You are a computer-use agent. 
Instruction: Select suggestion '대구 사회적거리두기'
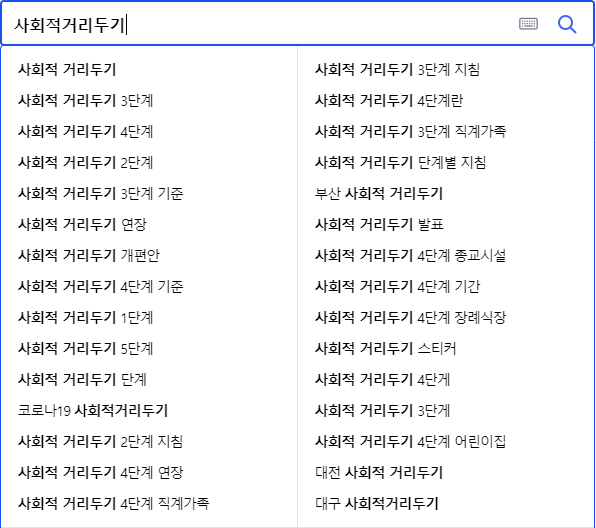[x=377, y=503]
